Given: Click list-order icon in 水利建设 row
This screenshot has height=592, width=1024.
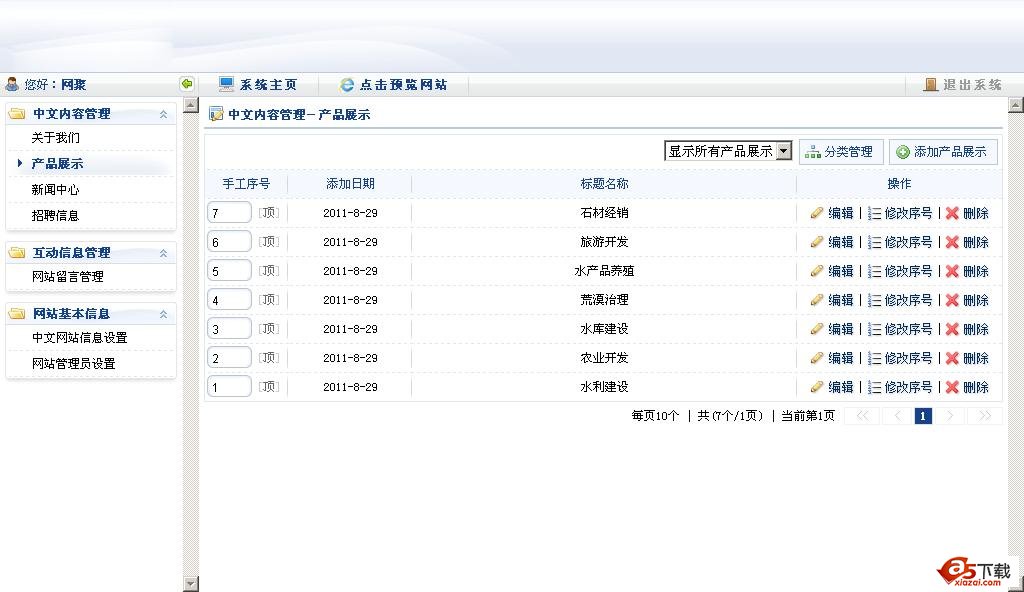Looking at the screenshot, I should pos(874,387).
